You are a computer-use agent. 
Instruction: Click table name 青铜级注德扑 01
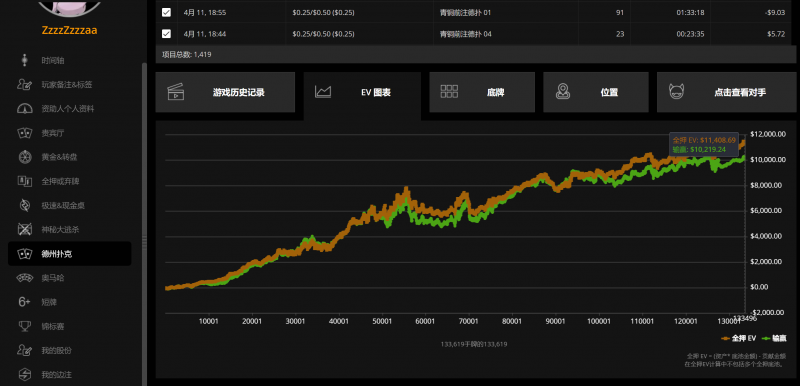click(x=465, y=12)
